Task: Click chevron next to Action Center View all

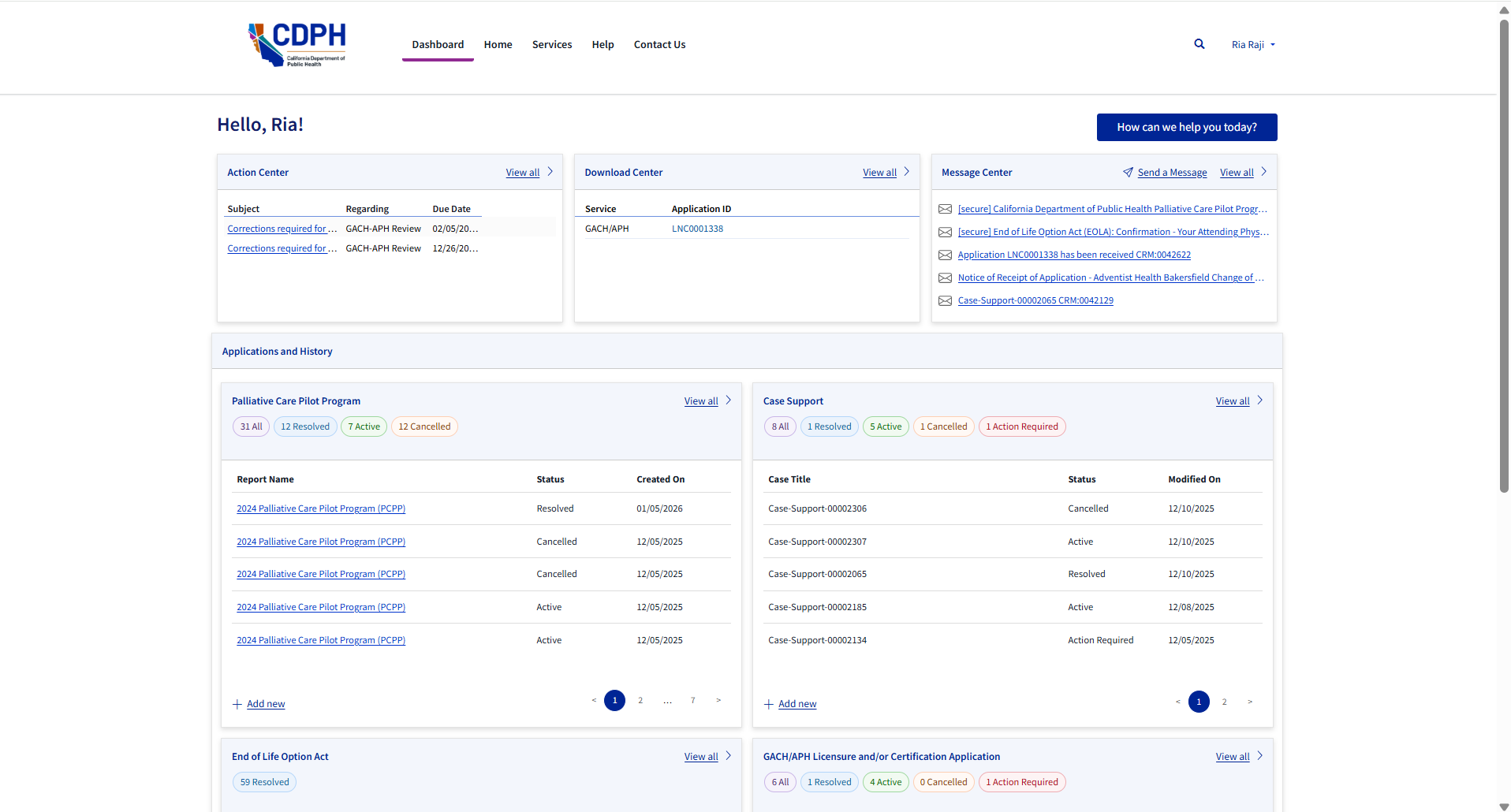Action: 550,171
